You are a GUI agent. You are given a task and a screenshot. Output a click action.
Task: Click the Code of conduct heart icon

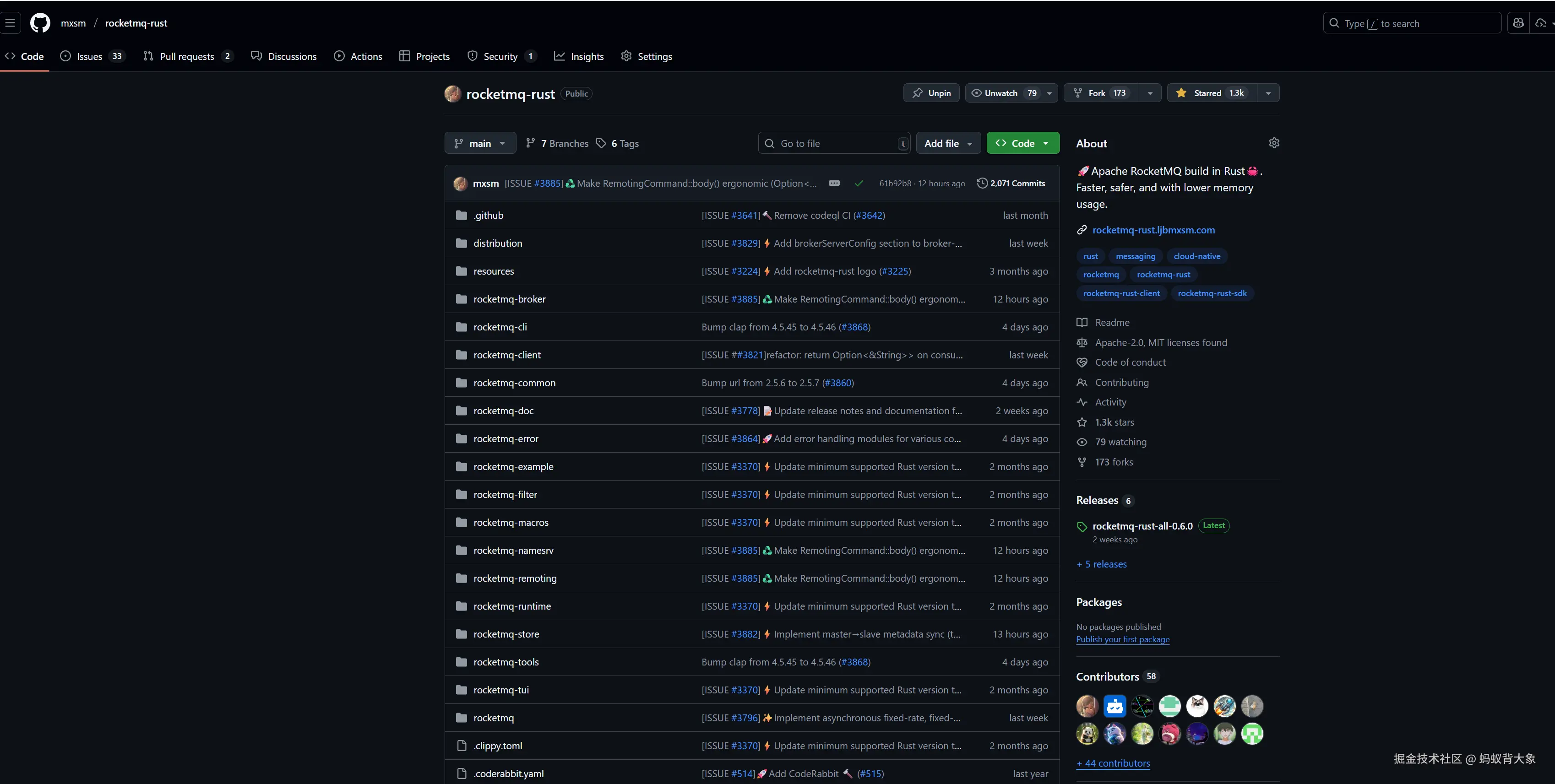pos(1082,362)
